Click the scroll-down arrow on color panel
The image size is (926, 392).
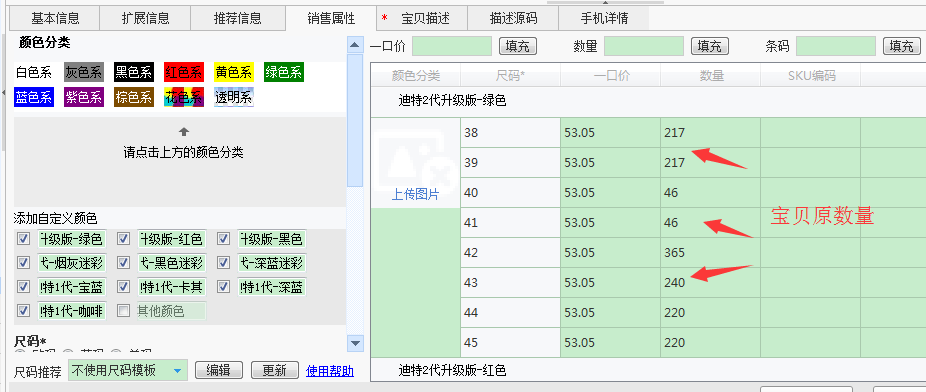(354, 342)
